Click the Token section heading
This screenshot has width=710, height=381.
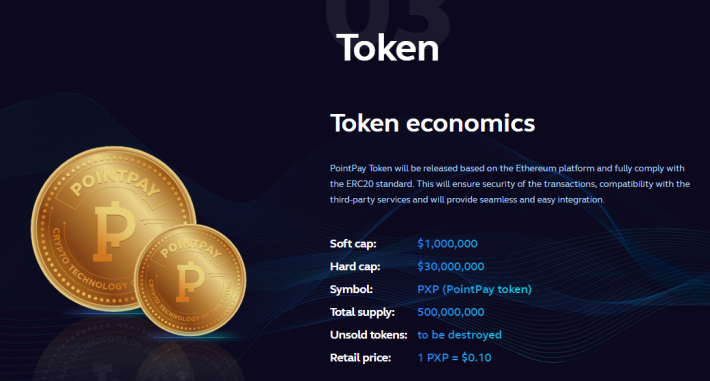coord(388,48)
